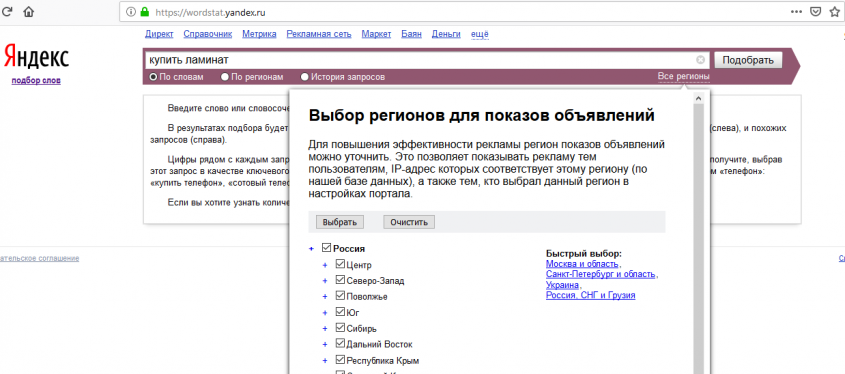Screen dimensions: 845x374
Task: Choose Украина quick select link
Action: tap(562, 285)
